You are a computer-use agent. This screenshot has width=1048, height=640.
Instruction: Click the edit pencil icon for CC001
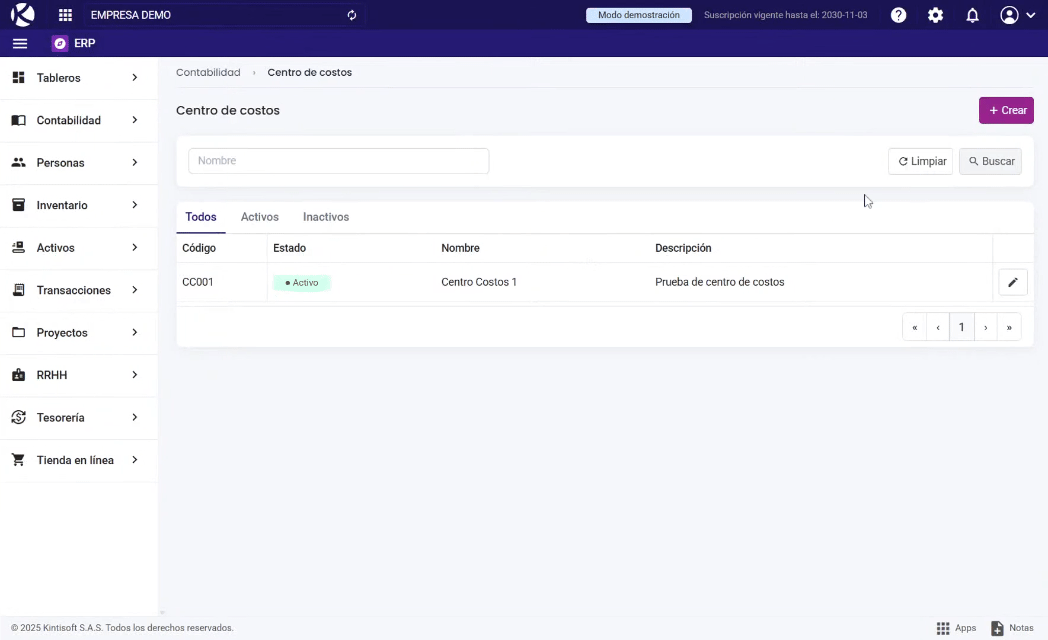pos(1012,283)
